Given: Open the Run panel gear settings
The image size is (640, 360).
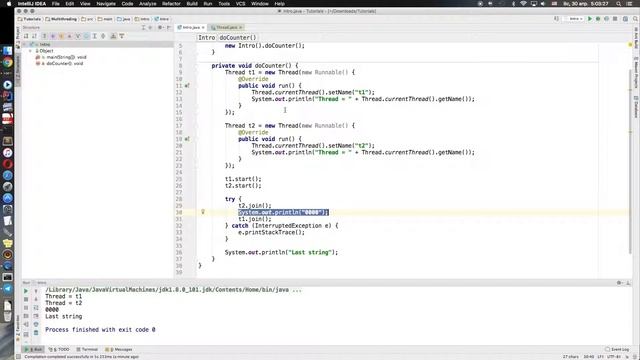Looking at the screenshot, I should pyautogui.click(x=620, y=282).
